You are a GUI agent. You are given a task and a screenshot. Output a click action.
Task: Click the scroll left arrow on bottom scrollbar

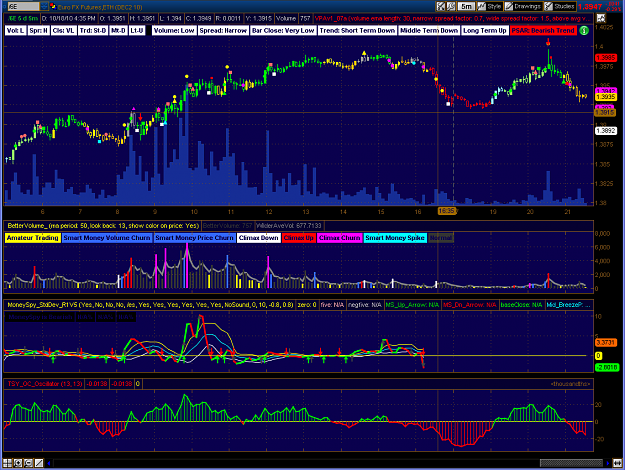click(49, 463)
